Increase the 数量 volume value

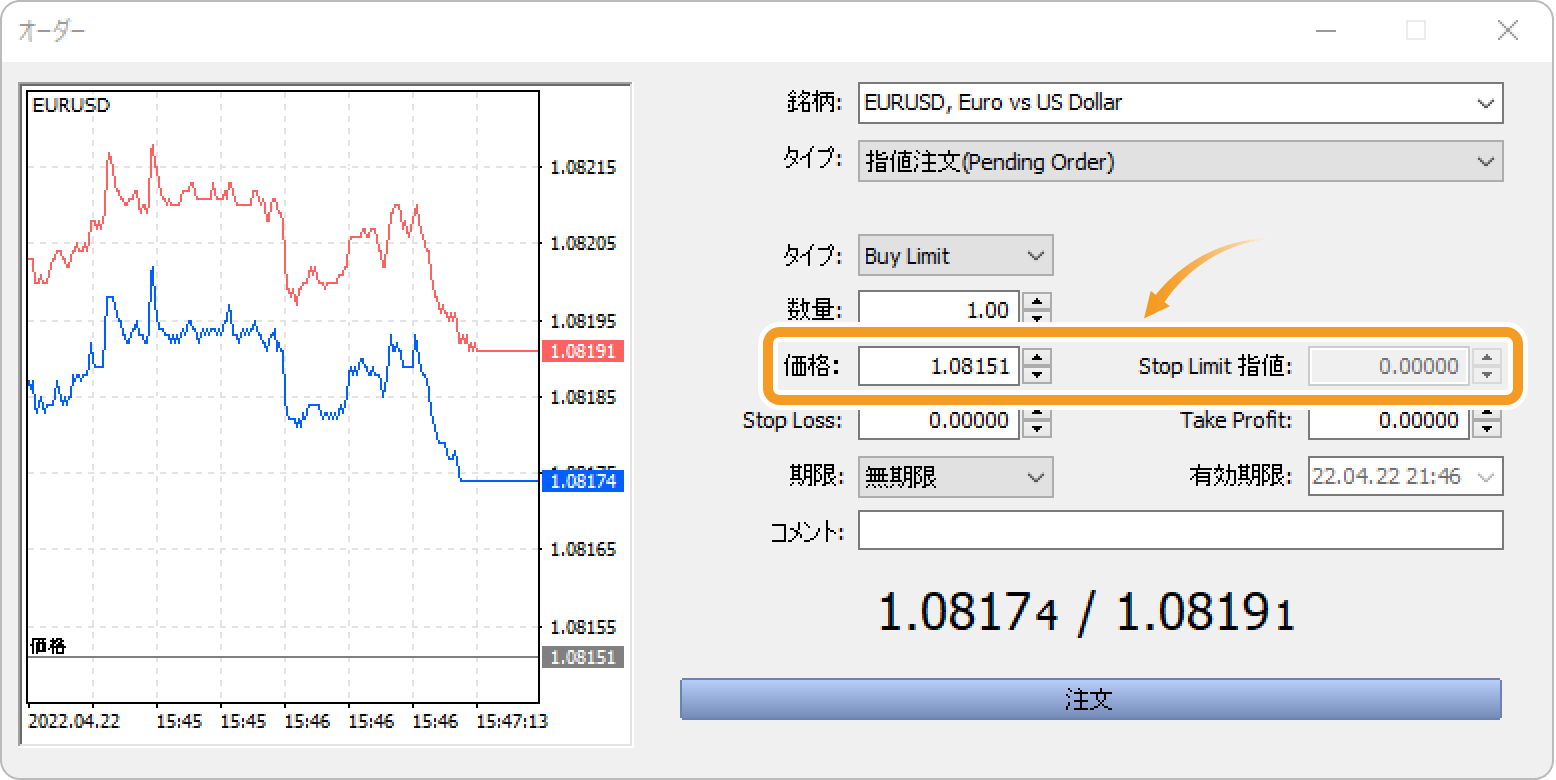[x=1037, y=301]
